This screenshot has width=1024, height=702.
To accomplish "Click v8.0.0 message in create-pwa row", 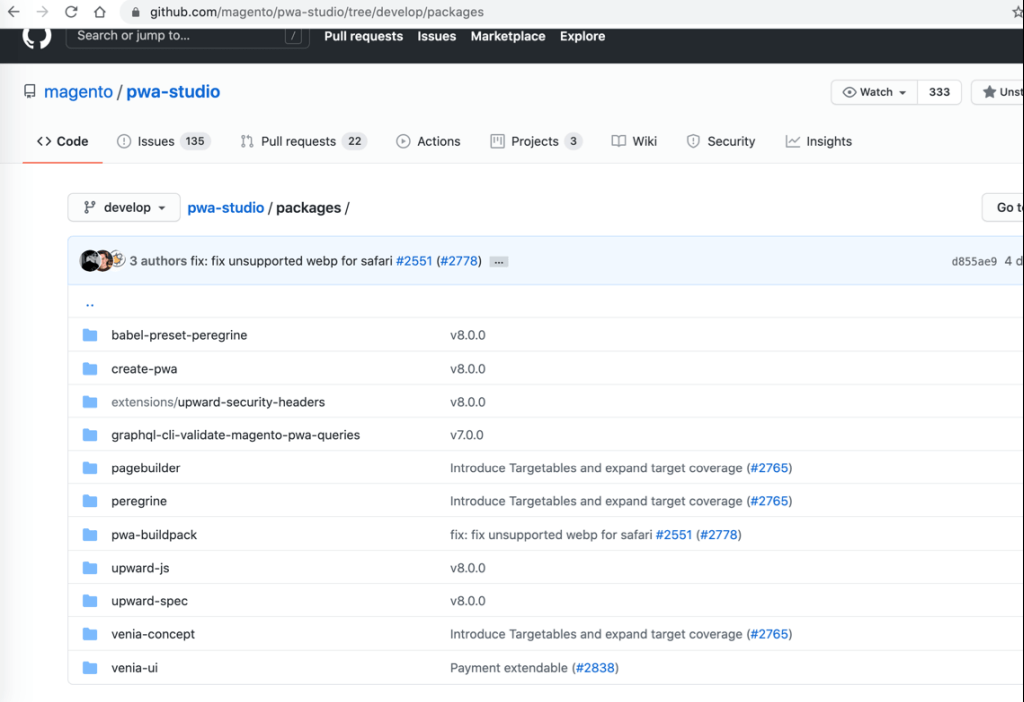I will (468, 369).
